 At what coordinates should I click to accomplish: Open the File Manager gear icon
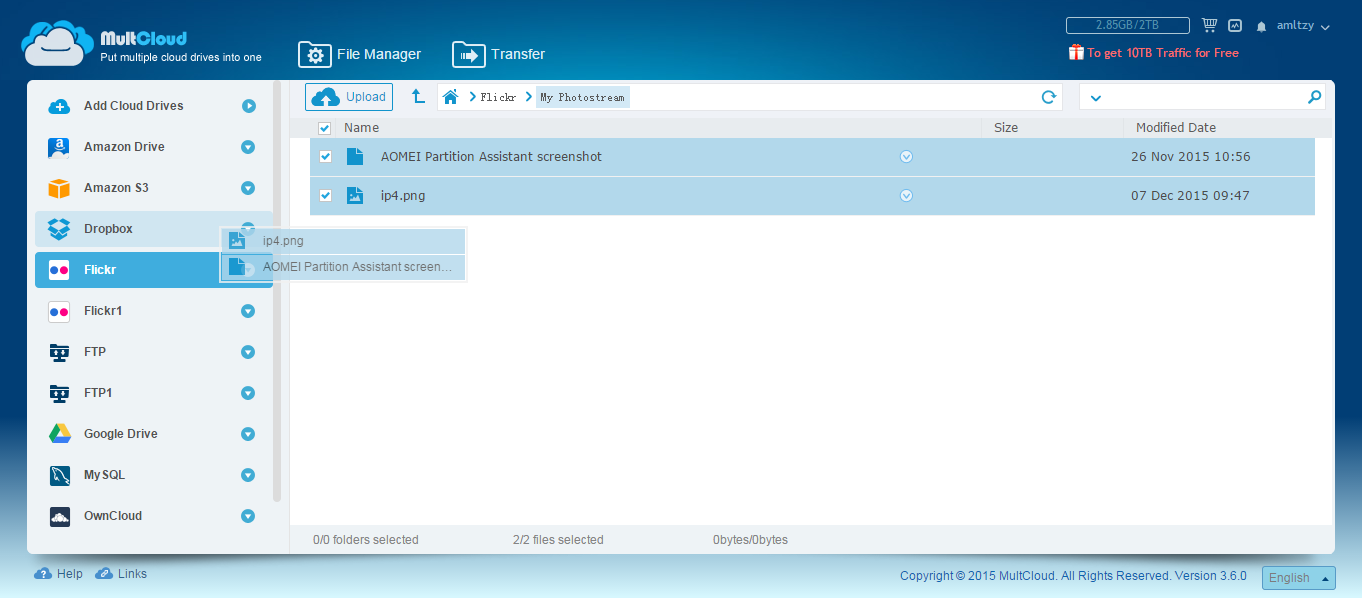click(315, 55)
